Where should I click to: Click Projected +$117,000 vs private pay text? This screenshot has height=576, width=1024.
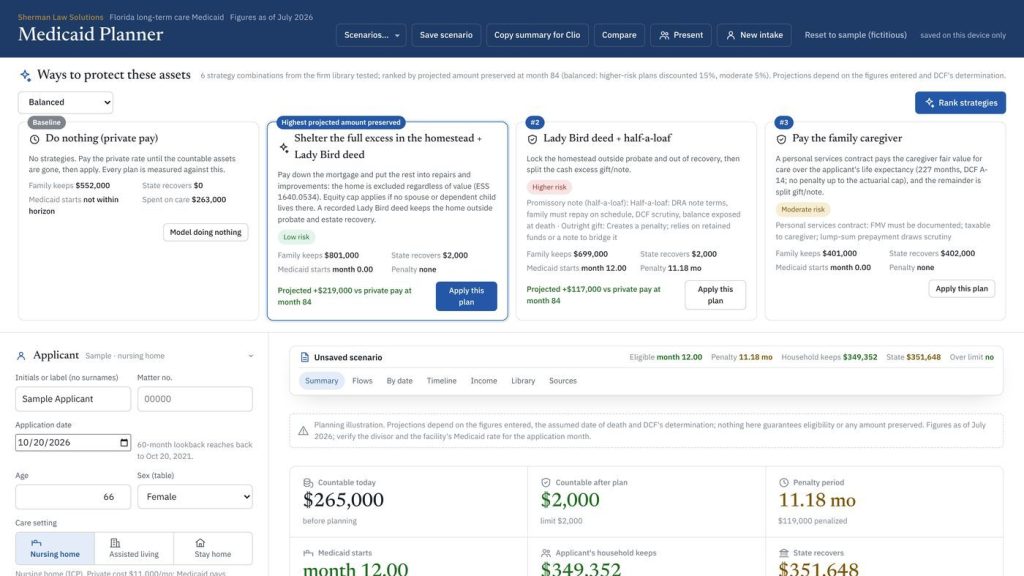[x=593, y=295]
